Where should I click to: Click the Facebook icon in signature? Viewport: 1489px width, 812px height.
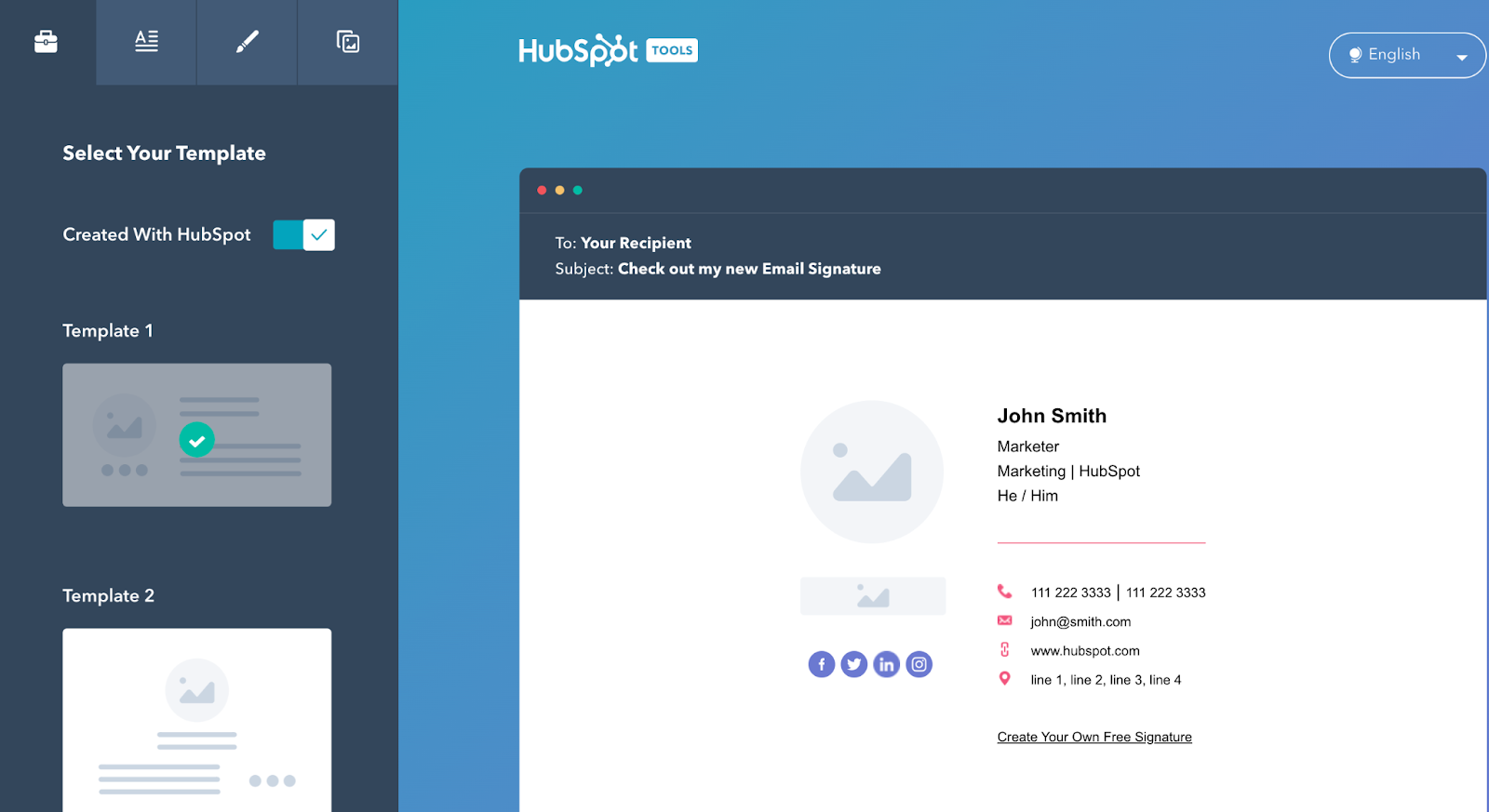pyautogui.click(x=822, y=664)
